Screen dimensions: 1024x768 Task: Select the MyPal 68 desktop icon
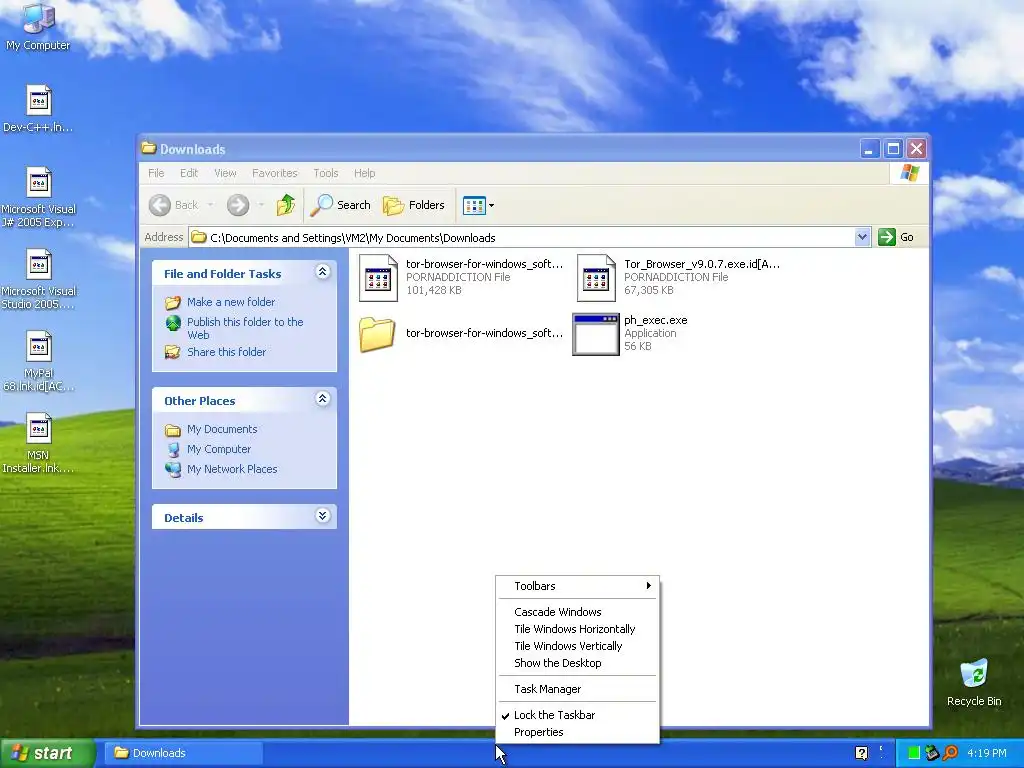(39, 346)
